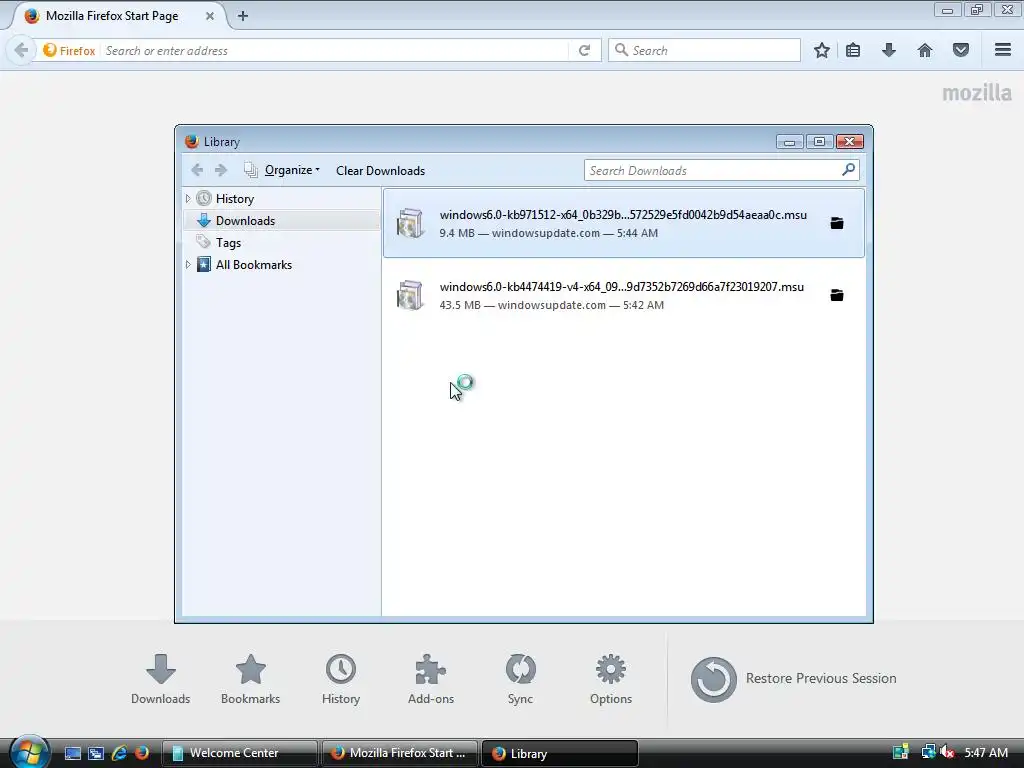Click kb4474419 msu file name
The height and width of the screenshot is (768, 1024).
click(622, 287)
